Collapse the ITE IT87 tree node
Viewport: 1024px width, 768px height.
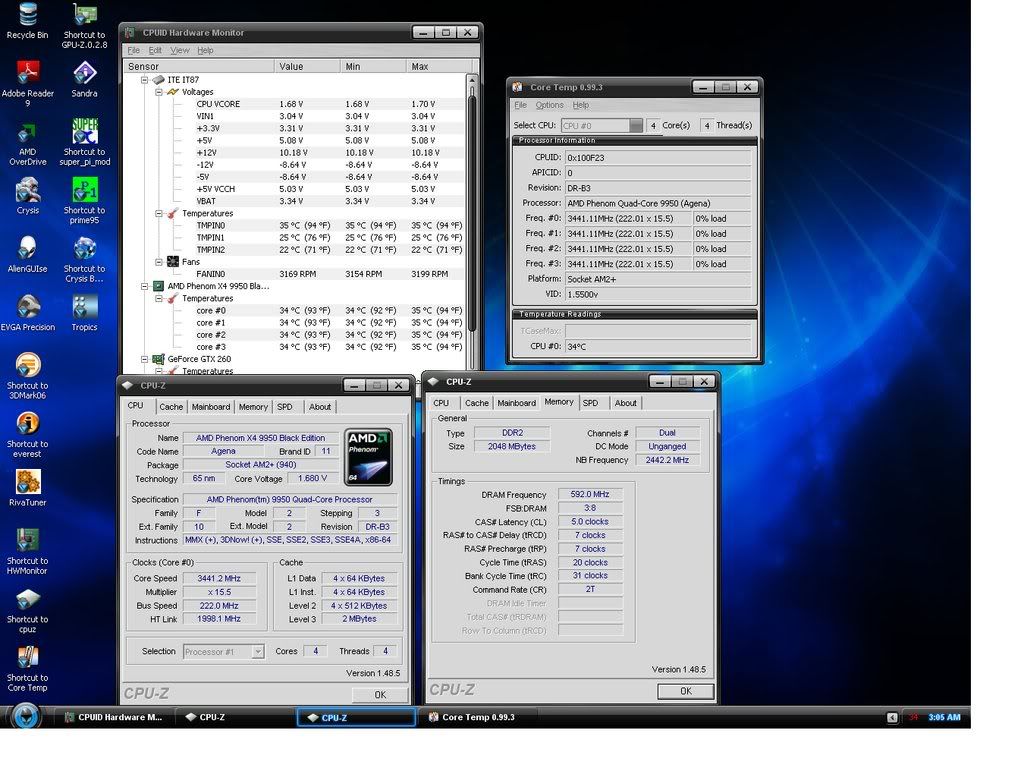(144, 80)
